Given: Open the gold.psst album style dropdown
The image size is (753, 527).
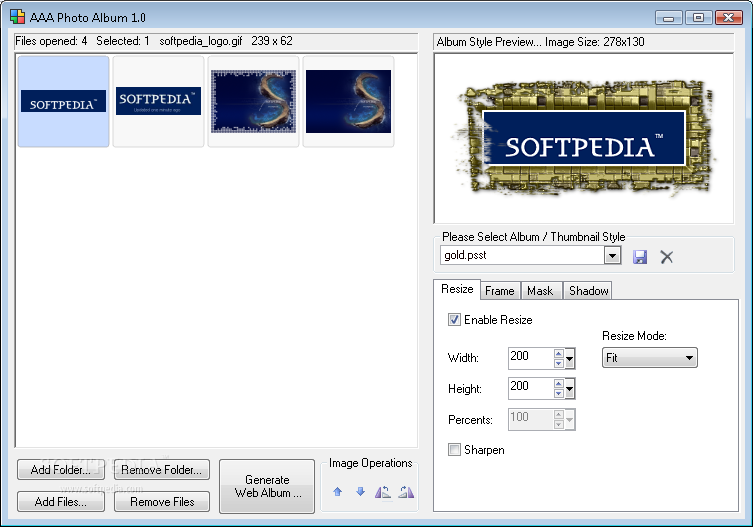Looking at the screenshot, I should [612, 256].
